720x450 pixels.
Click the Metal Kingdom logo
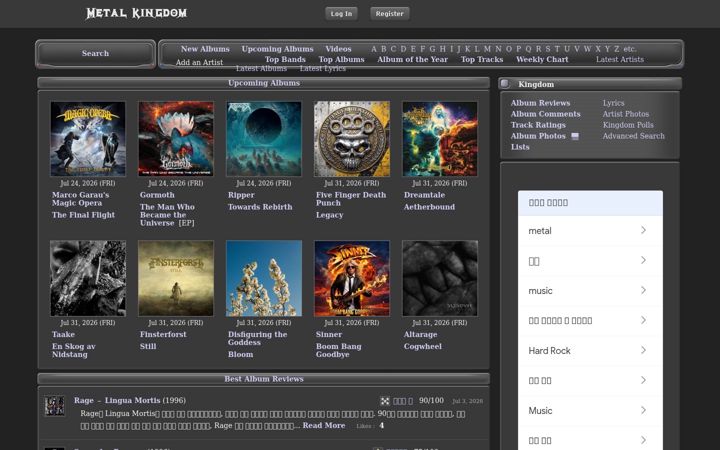click(x=136, y=13)
